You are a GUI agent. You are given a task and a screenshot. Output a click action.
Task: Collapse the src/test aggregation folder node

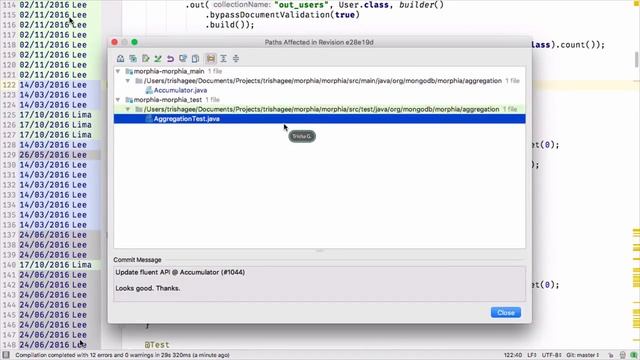point(128,109)
